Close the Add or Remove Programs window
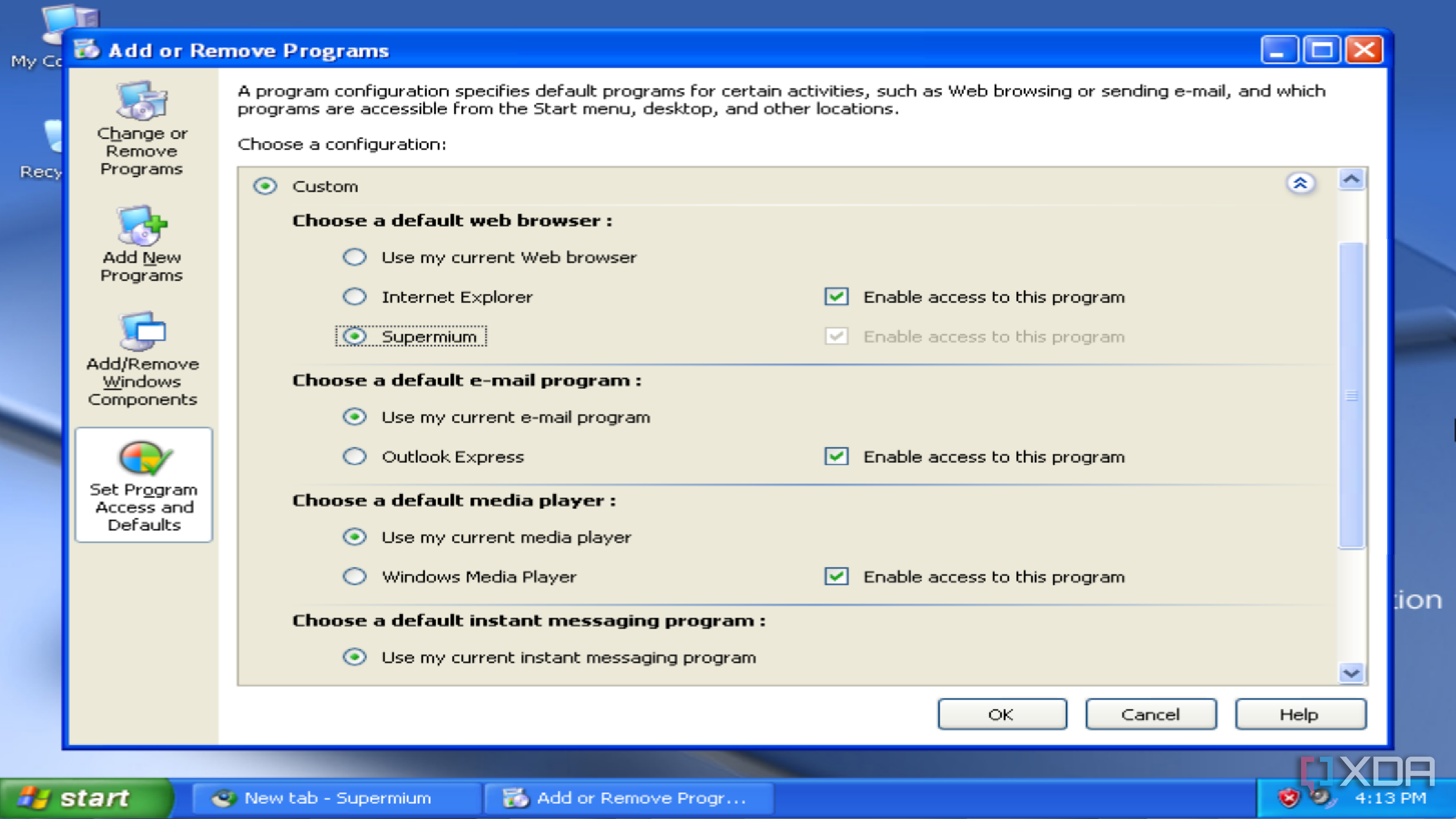This screenshot has height=819, width=1456. (x=1364, y=50)
